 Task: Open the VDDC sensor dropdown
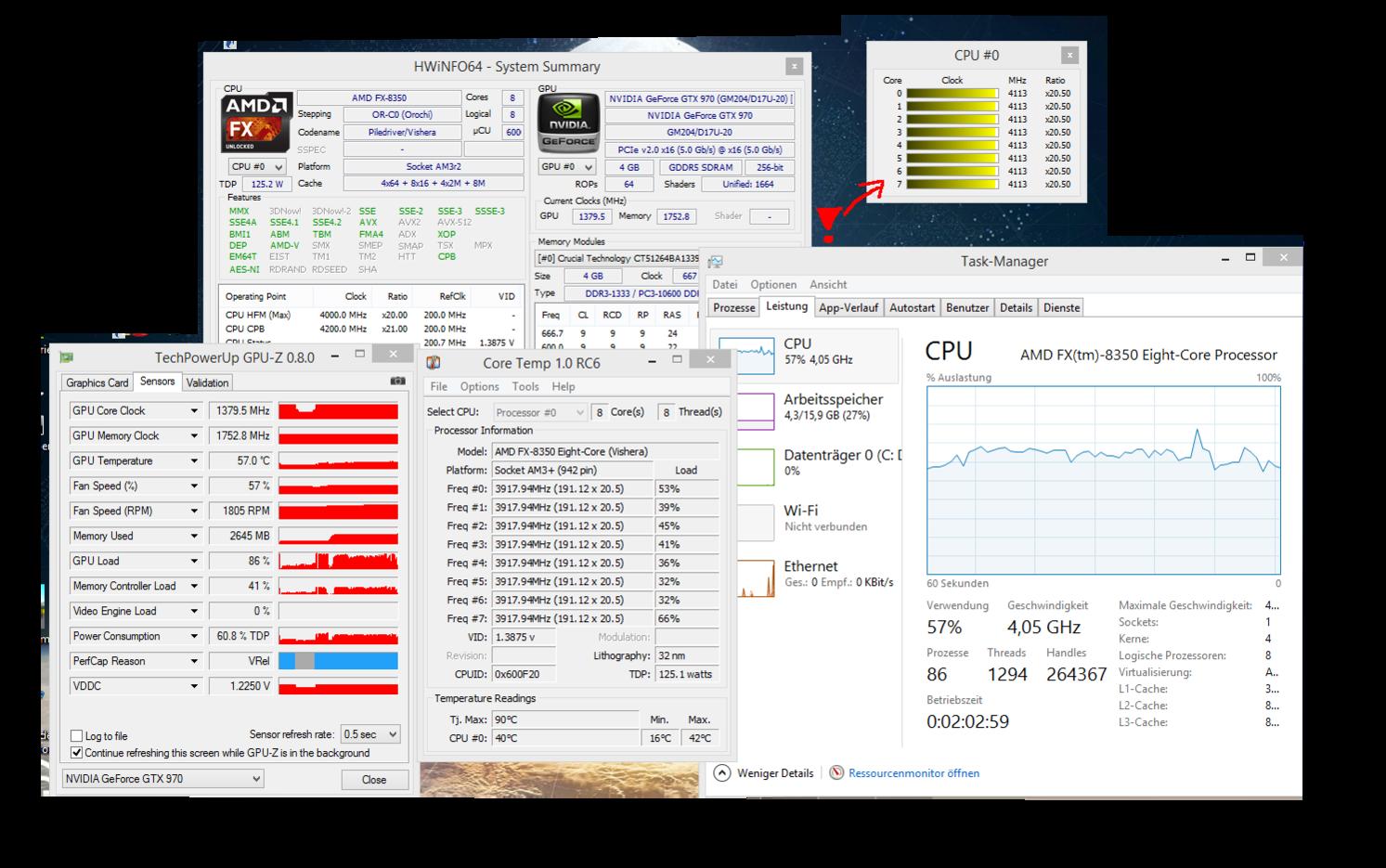(x=194, y=687)
